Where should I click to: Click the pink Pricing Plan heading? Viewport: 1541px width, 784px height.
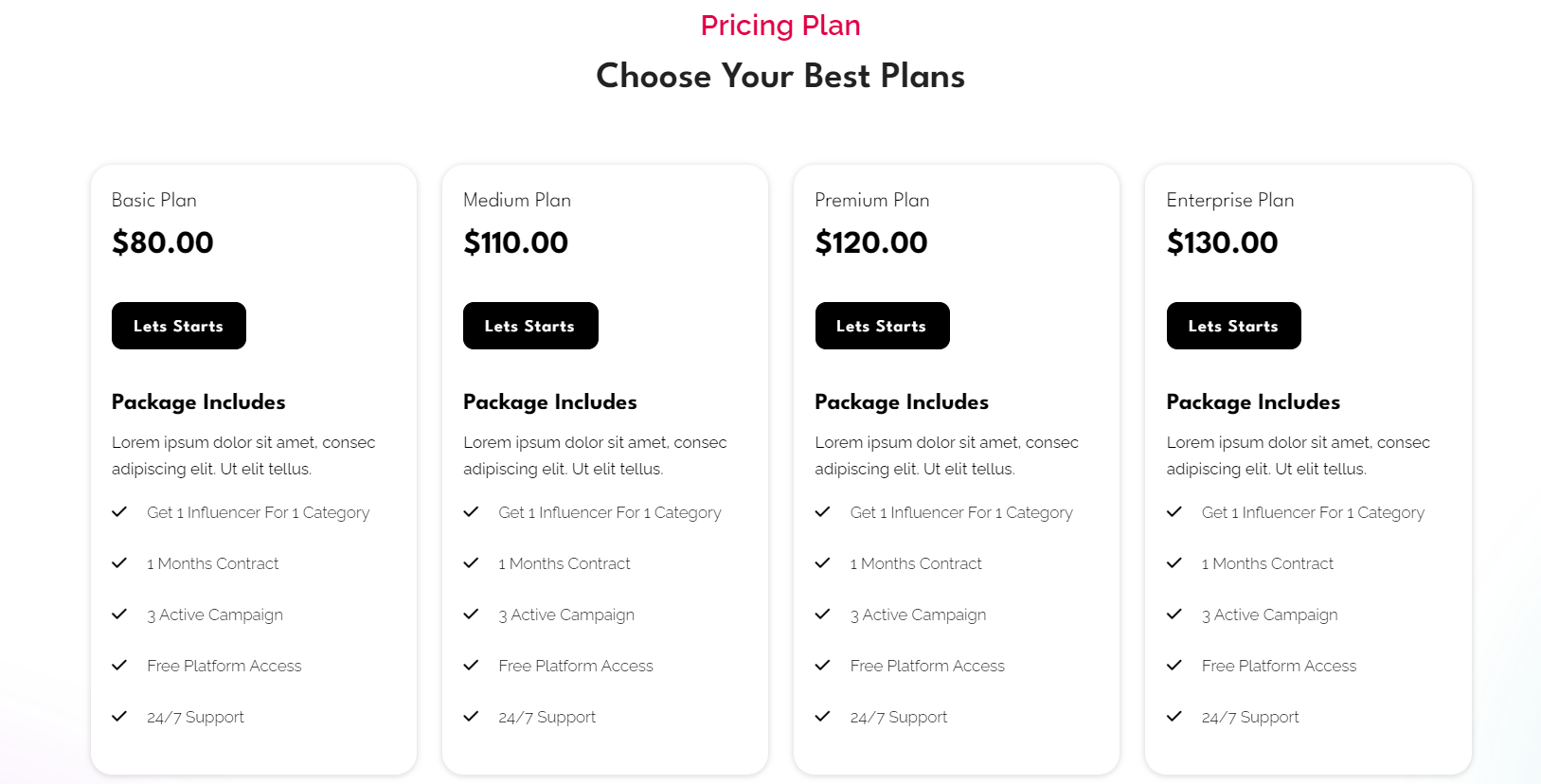[780, 26]
